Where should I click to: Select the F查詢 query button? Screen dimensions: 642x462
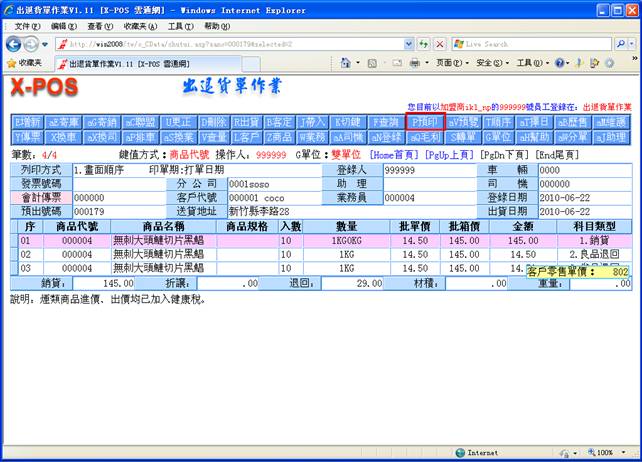[x=385, y=121]
